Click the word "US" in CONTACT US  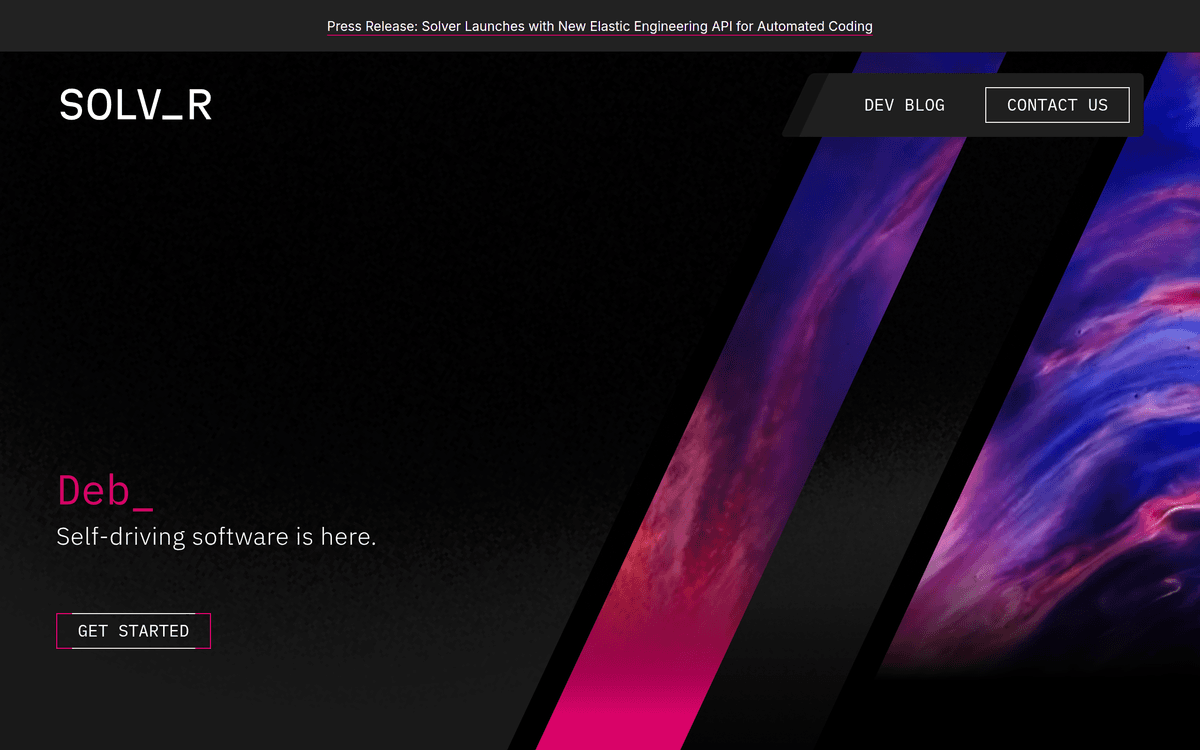click(x=1097, y=105)
